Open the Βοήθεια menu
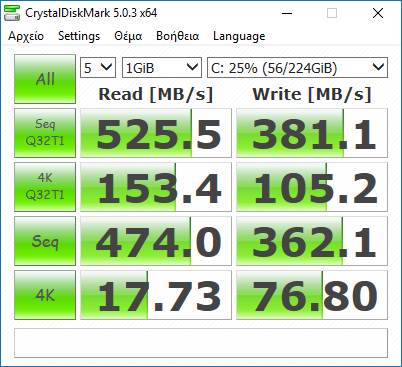The height and width of the screenshot is (367, 402). pos(177,36)
